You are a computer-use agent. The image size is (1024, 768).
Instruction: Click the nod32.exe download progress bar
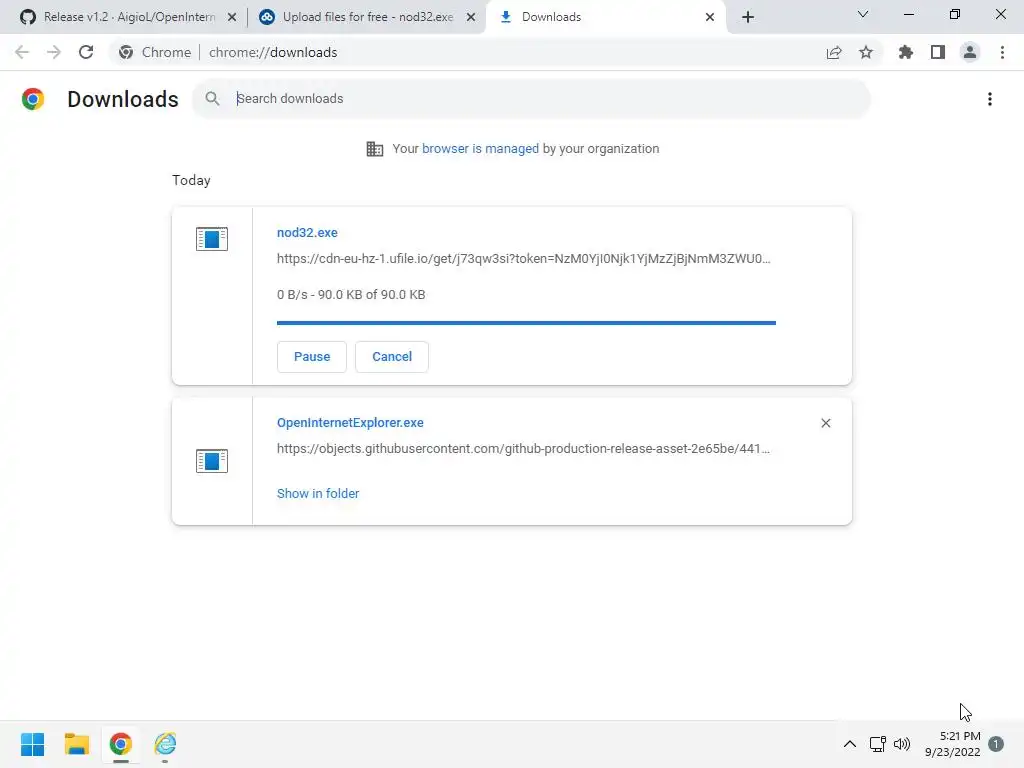coord(526,323)
